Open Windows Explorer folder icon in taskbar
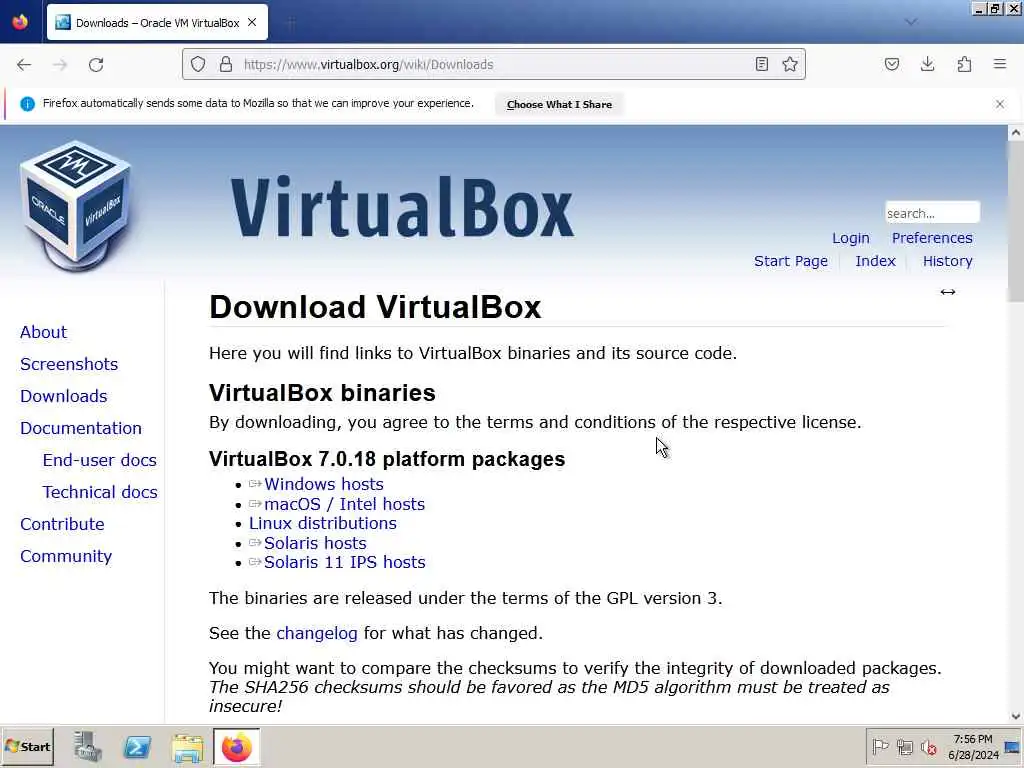 [187, 746]
